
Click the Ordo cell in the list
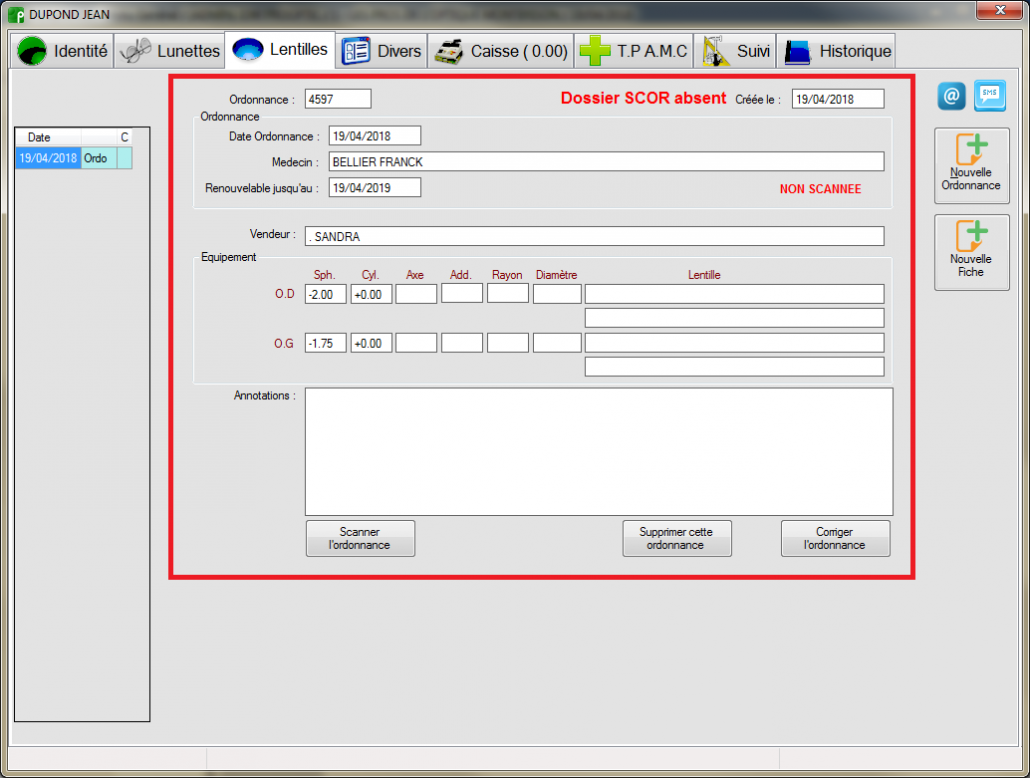pos(99,158)
